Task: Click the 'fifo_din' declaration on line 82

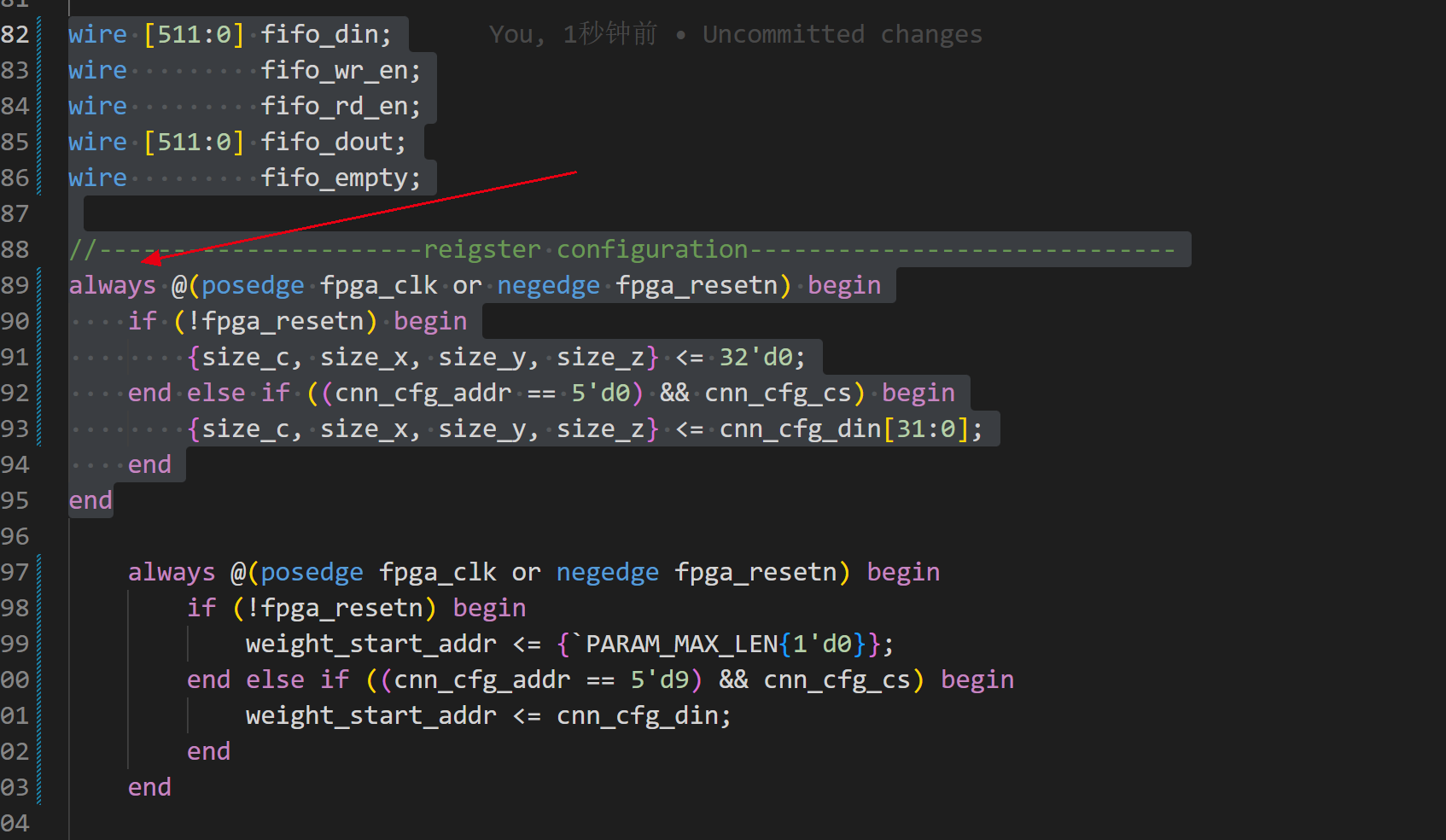Action: pyautogui.click(x=325, y=34)
